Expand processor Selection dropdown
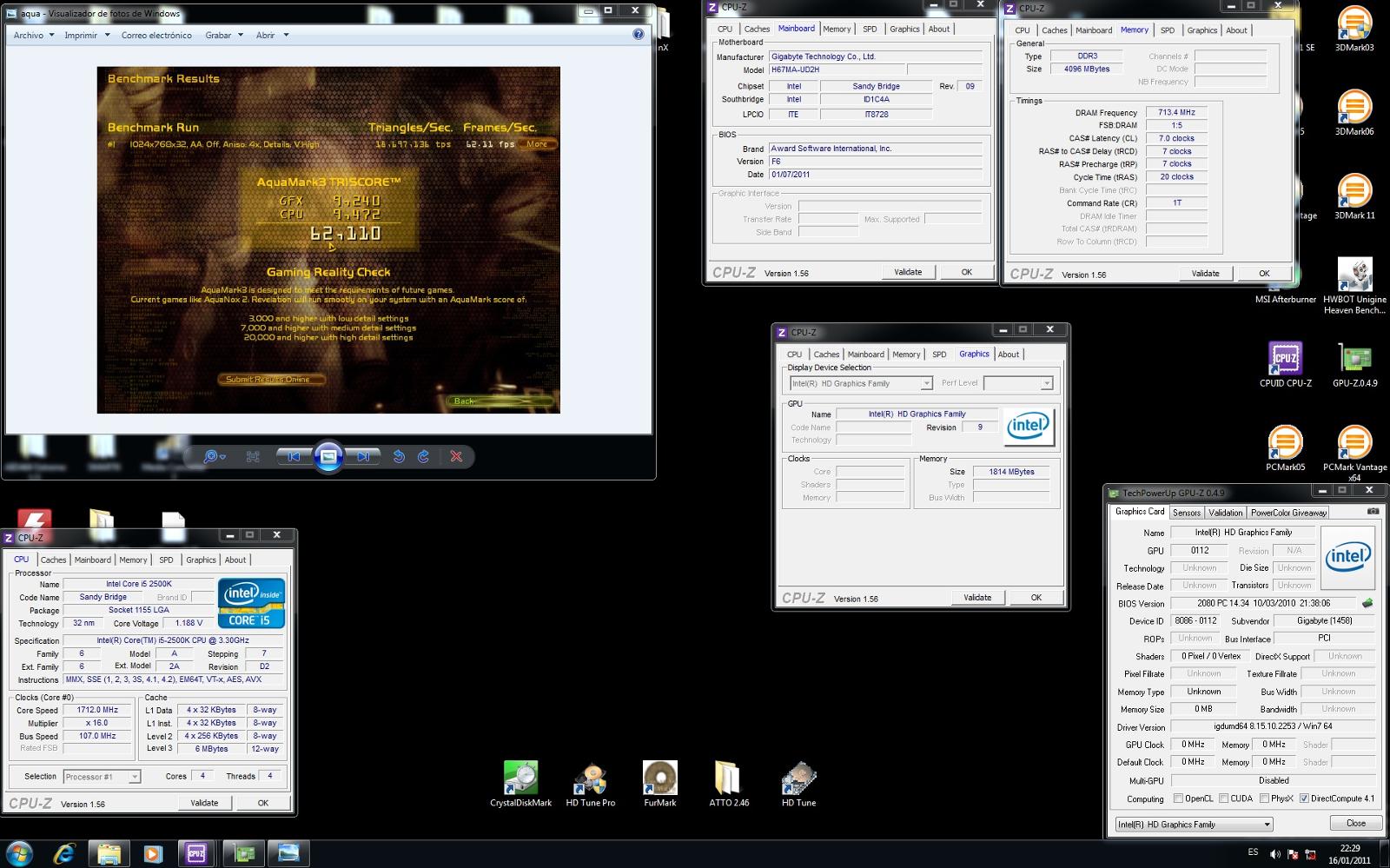The height and width of the screenshot is (868, 1390). point(135,777)
